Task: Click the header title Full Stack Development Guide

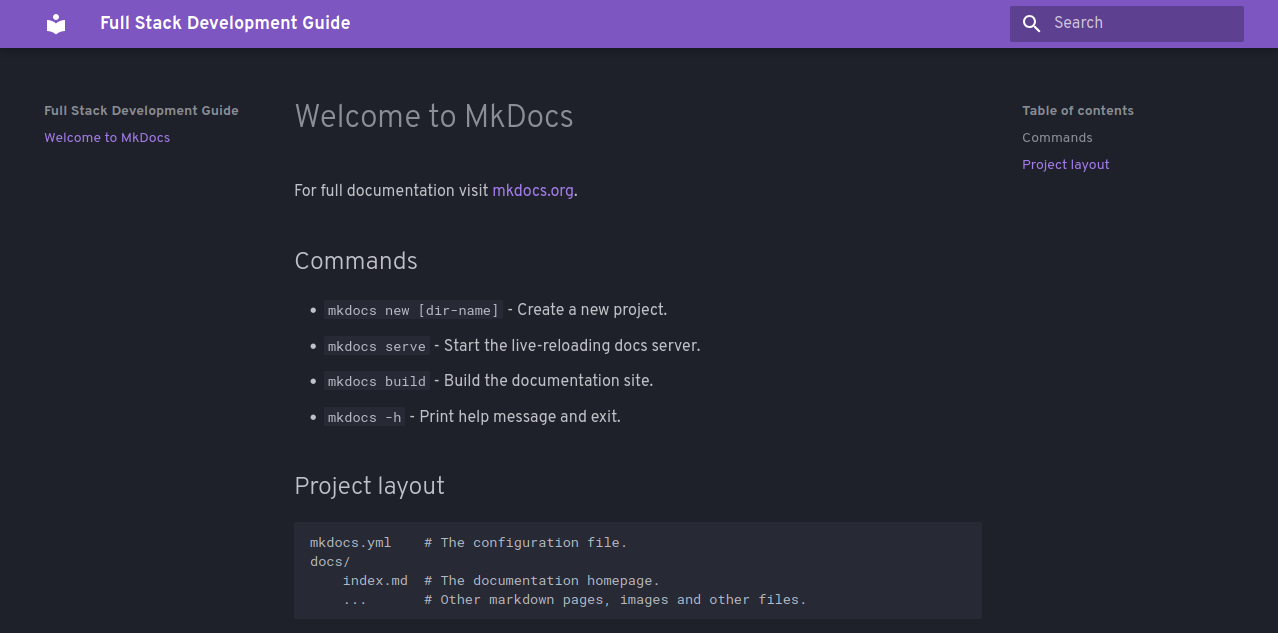Action: (225, 23)
